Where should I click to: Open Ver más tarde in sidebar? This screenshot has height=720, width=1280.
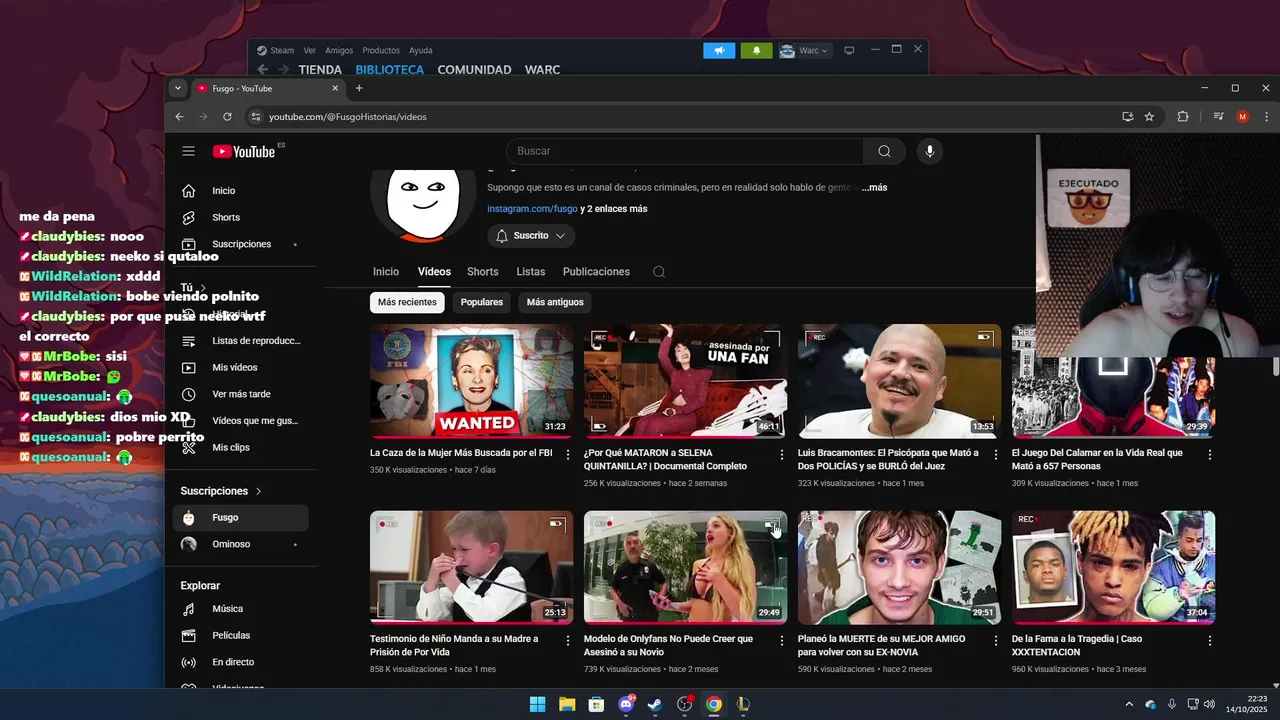point(240,394)
